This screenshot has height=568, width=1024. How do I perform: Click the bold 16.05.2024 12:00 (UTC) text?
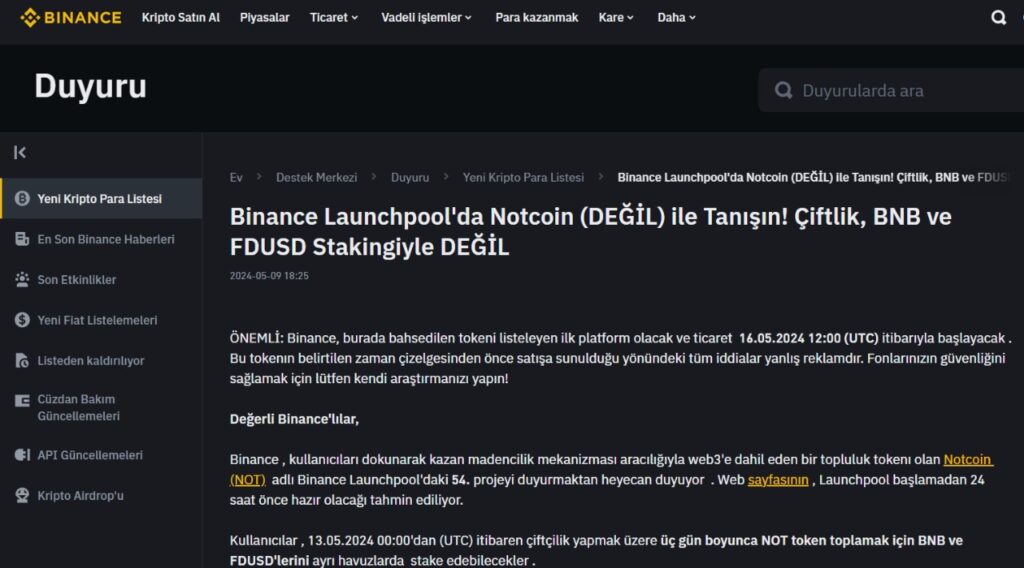[808, 338]
